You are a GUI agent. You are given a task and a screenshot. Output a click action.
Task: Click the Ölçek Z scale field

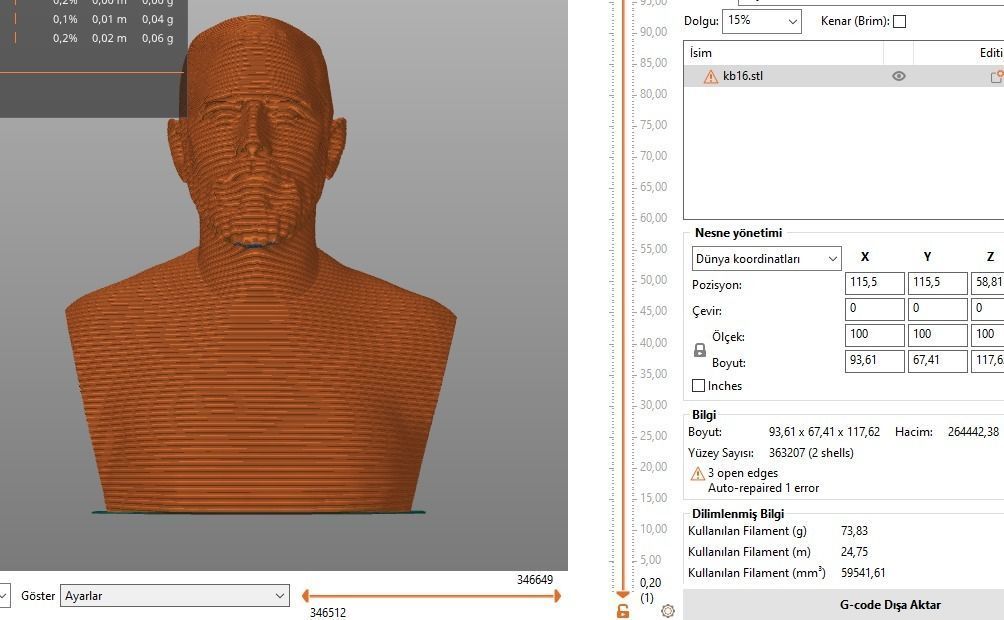[987, 334]
